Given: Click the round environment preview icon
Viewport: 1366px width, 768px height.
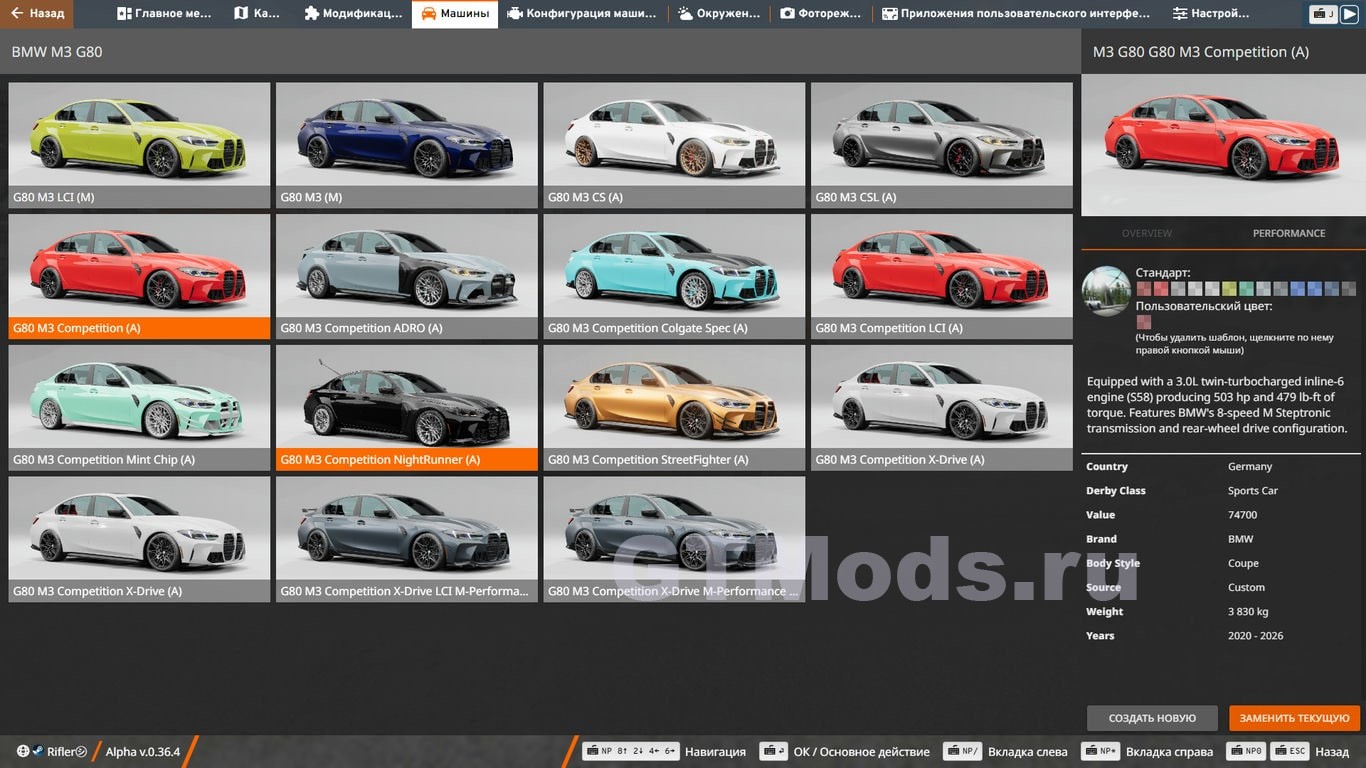Looking at the screenshot, I should [x=1106, y=291].
